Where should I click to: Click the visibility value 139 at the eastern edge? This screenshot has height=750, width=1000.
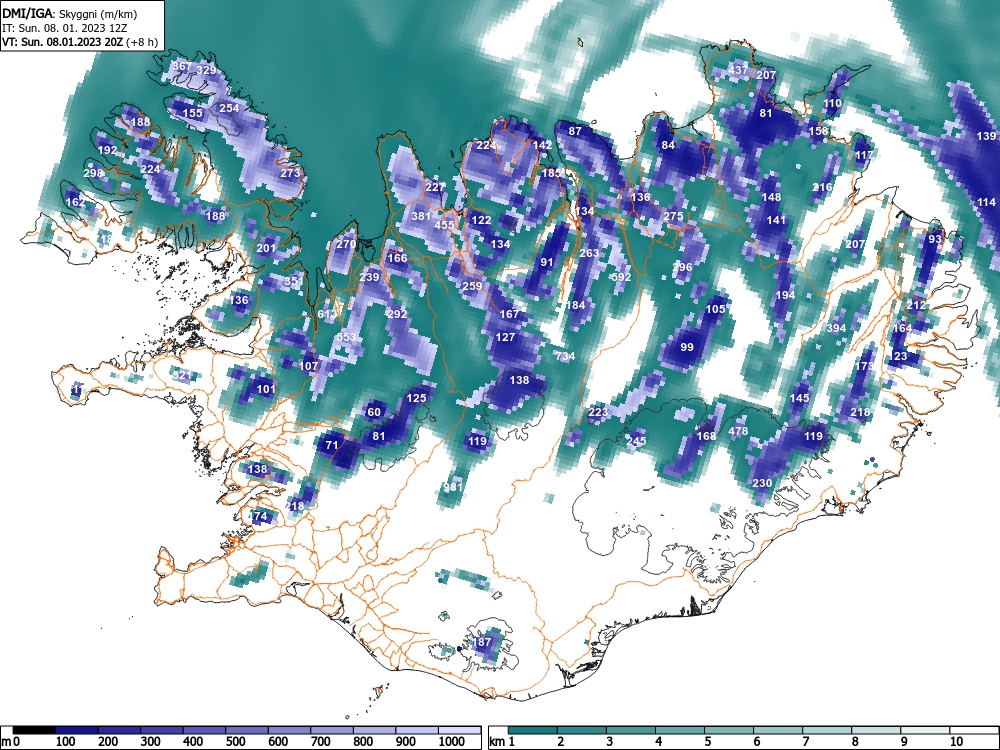pyautogui.click(x=986, y=136)
